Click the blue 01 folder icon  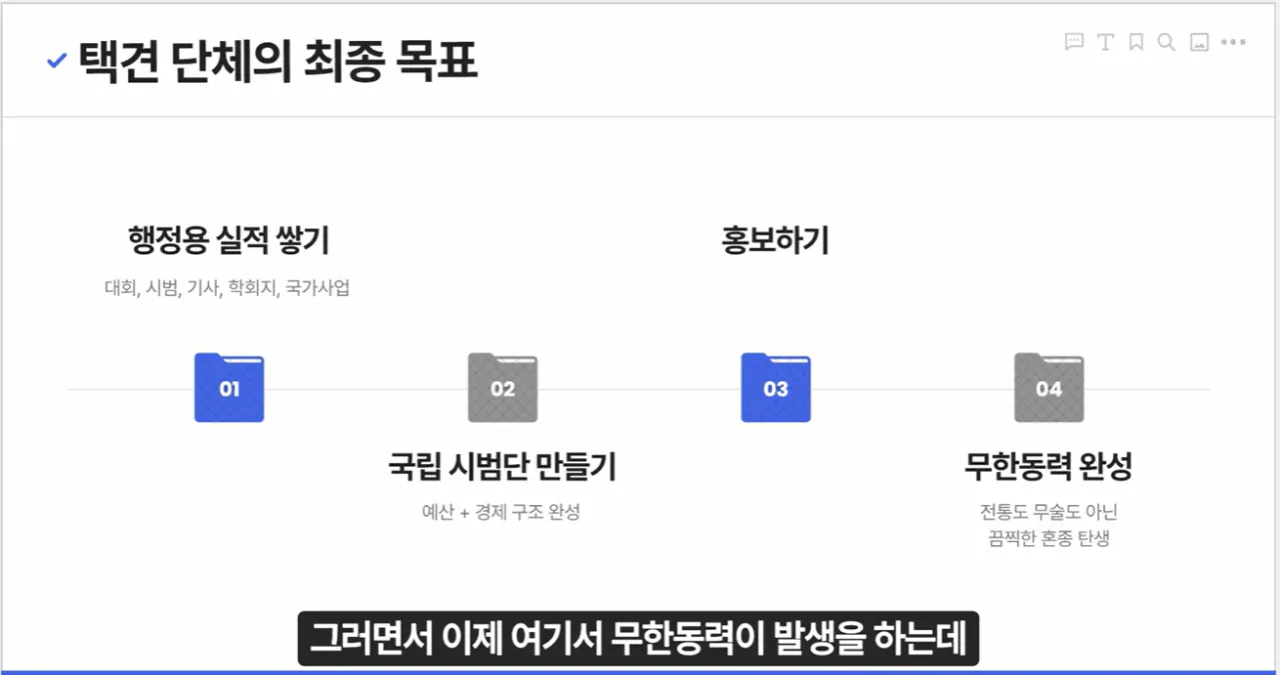click(x=229, y=387)
